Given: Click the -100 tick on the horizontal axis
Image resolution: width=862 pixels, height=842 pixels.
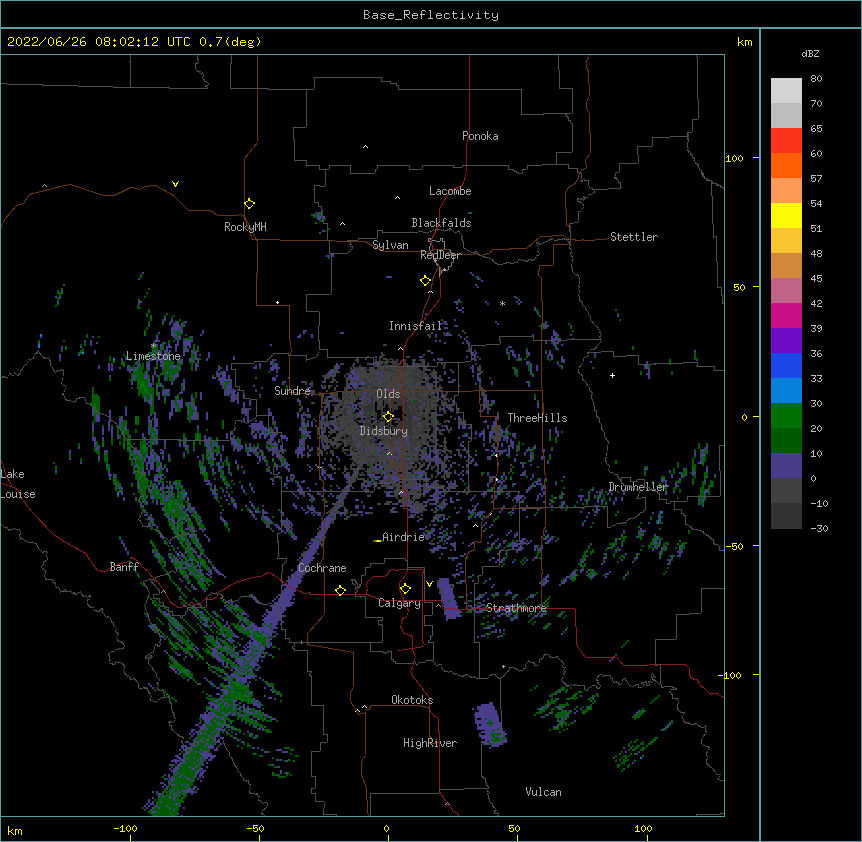Looking at the screenshot, I should tap(125, 828).
